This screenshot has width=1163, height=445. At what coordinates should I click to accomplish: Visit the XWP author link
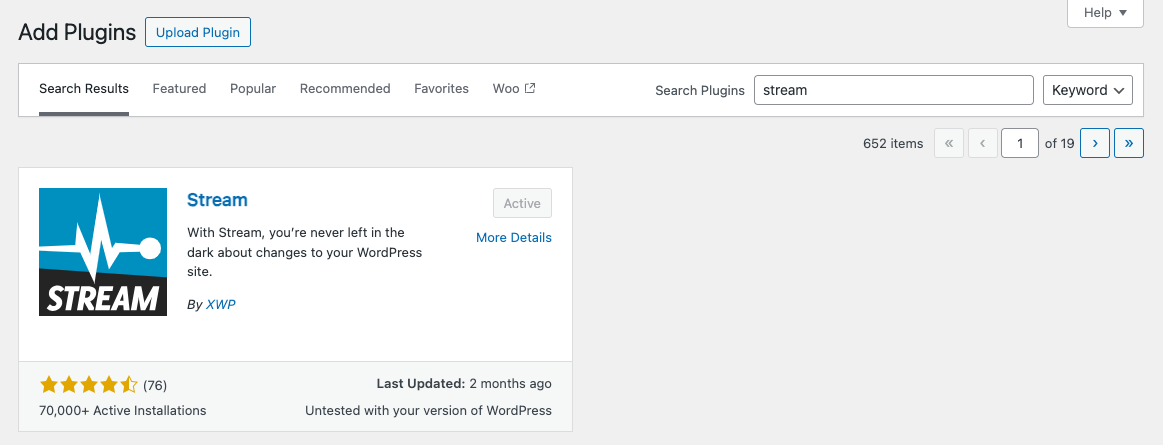220,305
